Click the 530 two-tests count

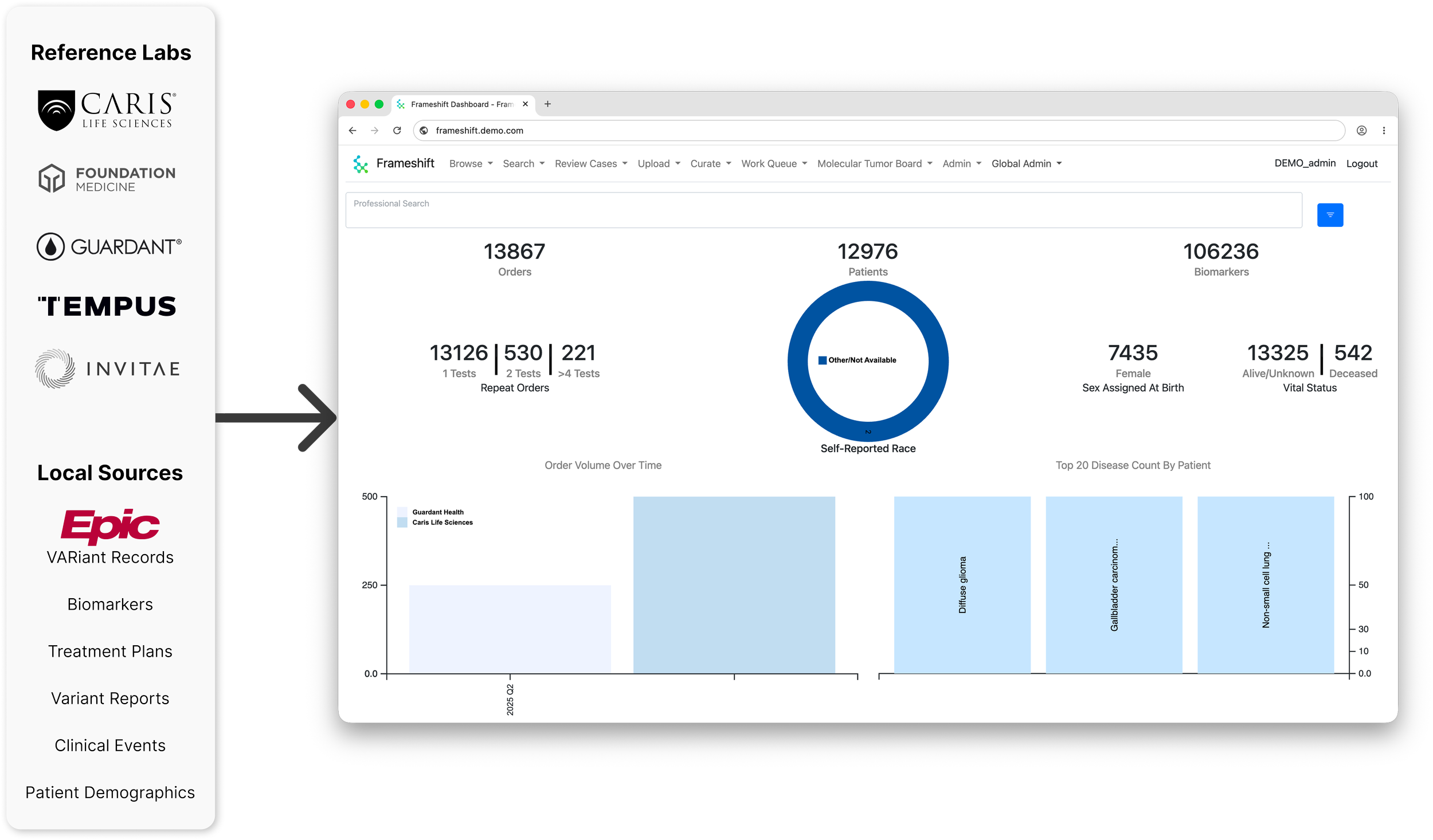pos(523,353)
